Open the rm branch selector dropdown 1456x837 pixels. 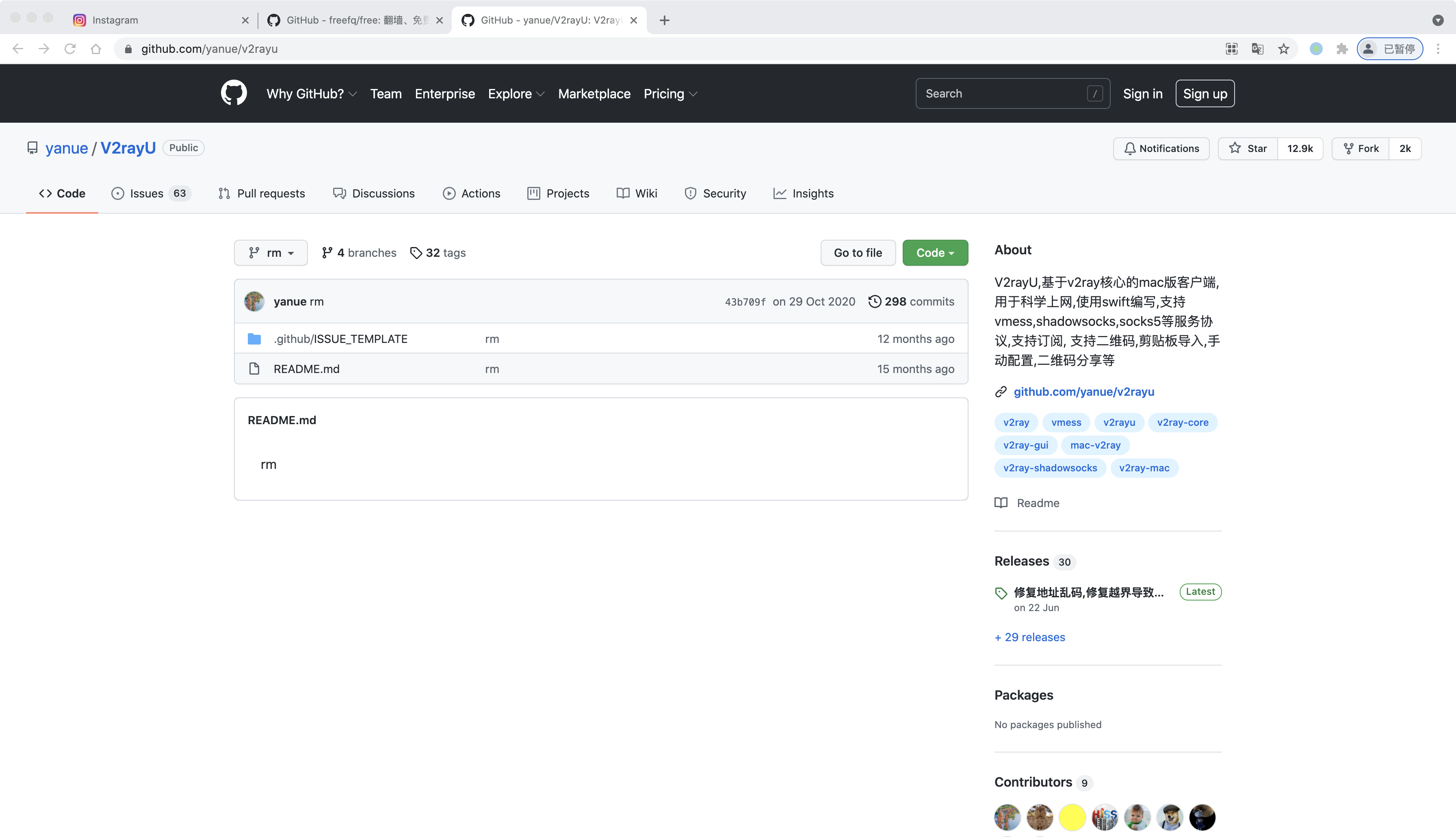click(271, 252)
